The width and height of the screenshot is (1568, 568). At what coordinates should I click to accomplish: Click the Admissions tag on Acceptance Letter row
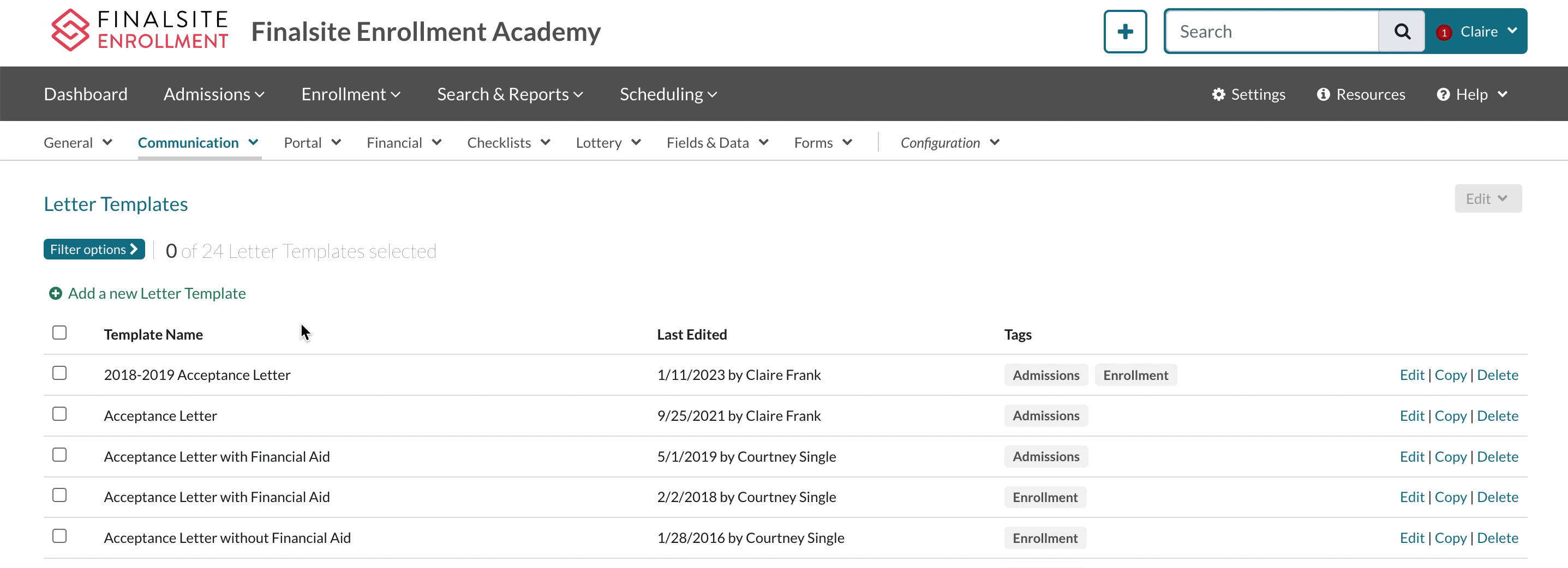click(x=1045, y=416)
